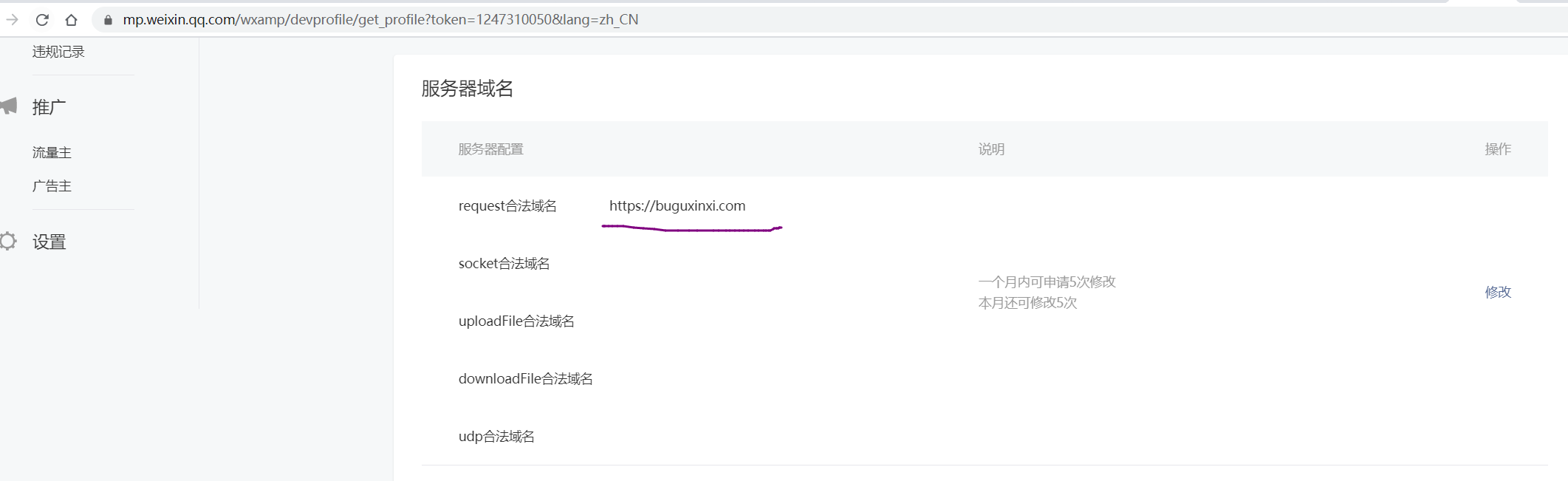This screenshot has width=1568, height=481.
Task: Click the 修改 link for server domains
Action: [1498, 292]
